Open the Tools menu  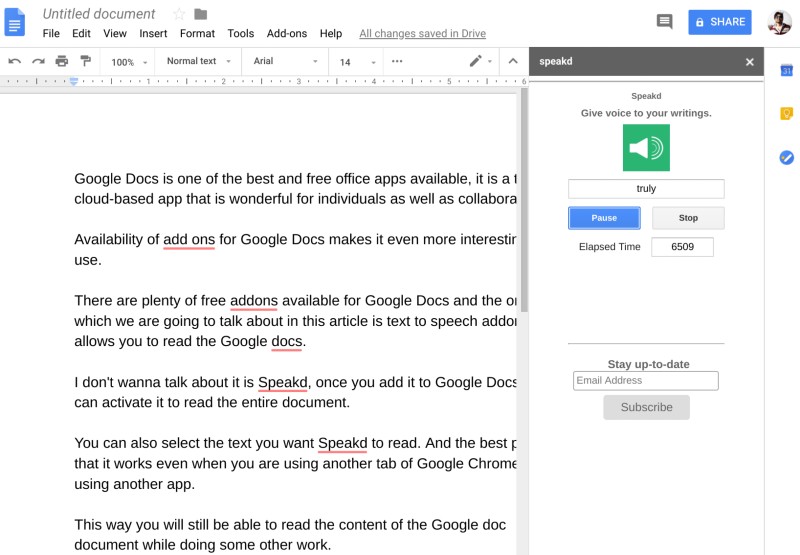[240, 34]
